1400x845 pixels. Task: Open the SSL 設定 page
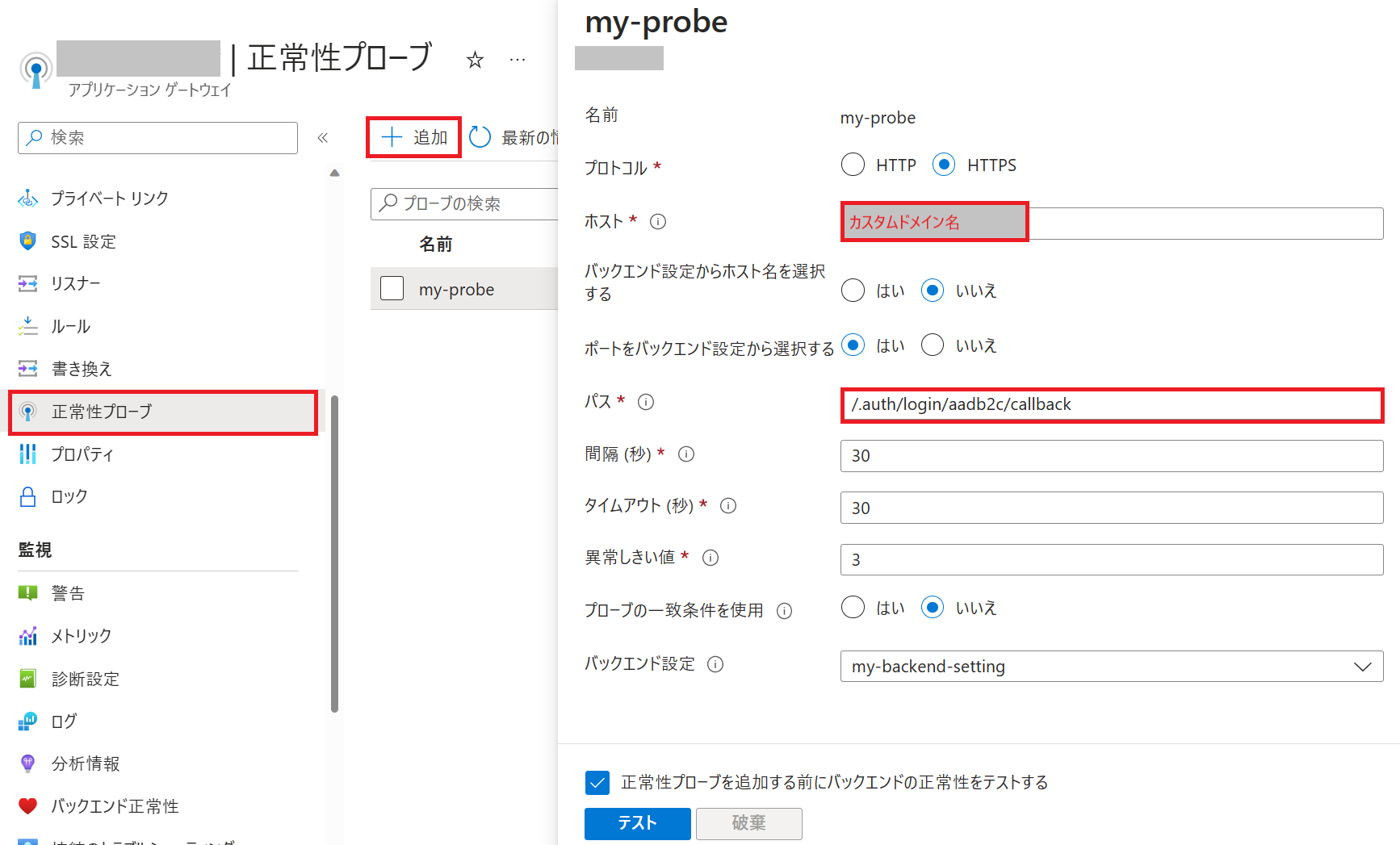tap(83, 241)
